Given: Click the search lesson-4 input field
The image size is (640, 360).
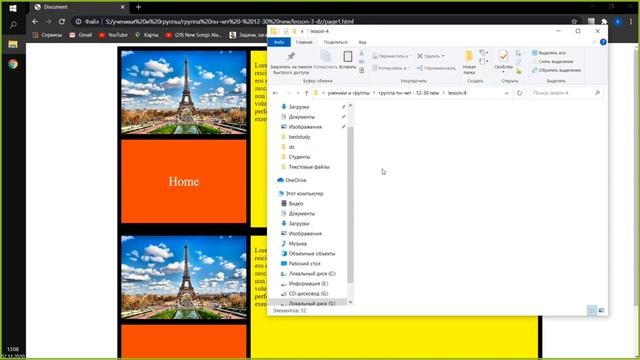Looking at the screenshot, I should (x=566, y=93).
